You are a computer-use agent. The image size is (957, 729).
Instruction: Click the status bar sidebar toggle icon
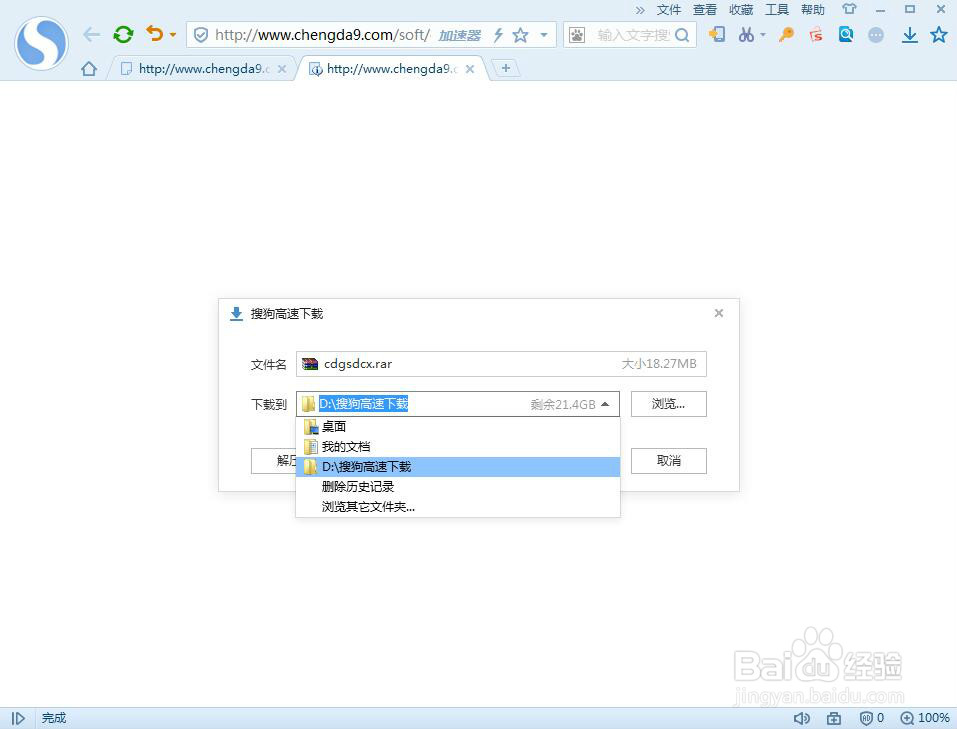18,719
